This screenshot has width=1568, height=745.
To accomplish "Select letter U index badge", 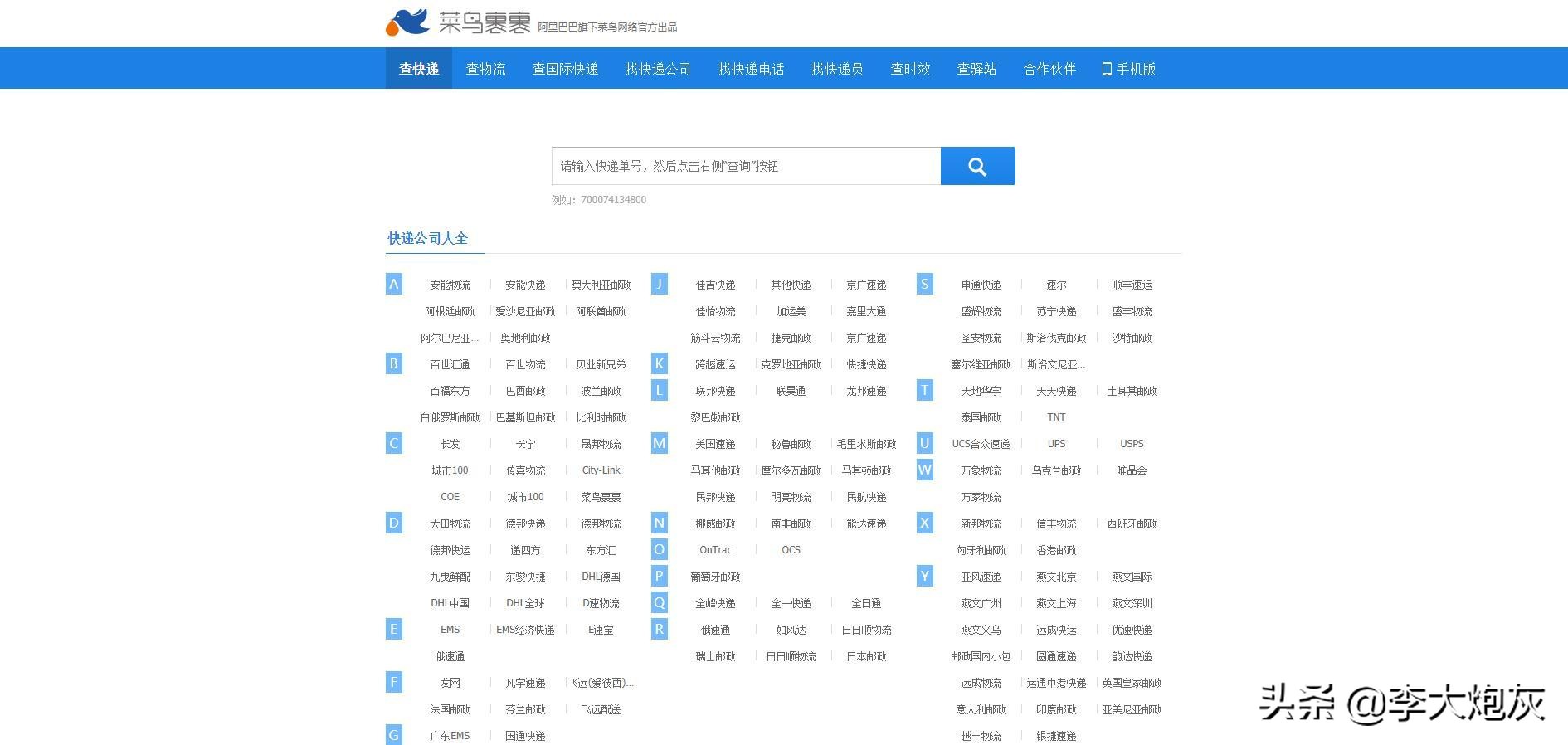I will (925, 444).
